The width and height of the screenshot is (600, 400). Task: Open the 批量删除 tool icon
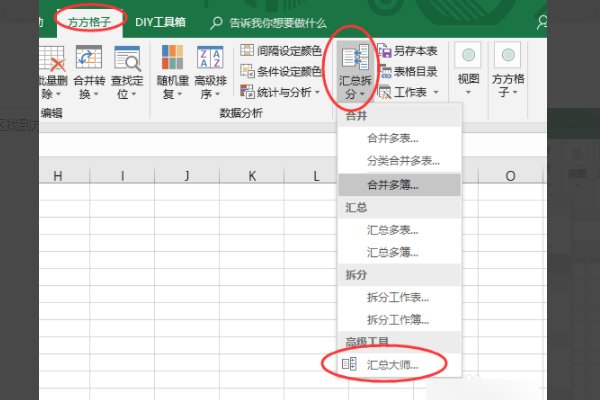pyautogui.click(x=53, y=58)
